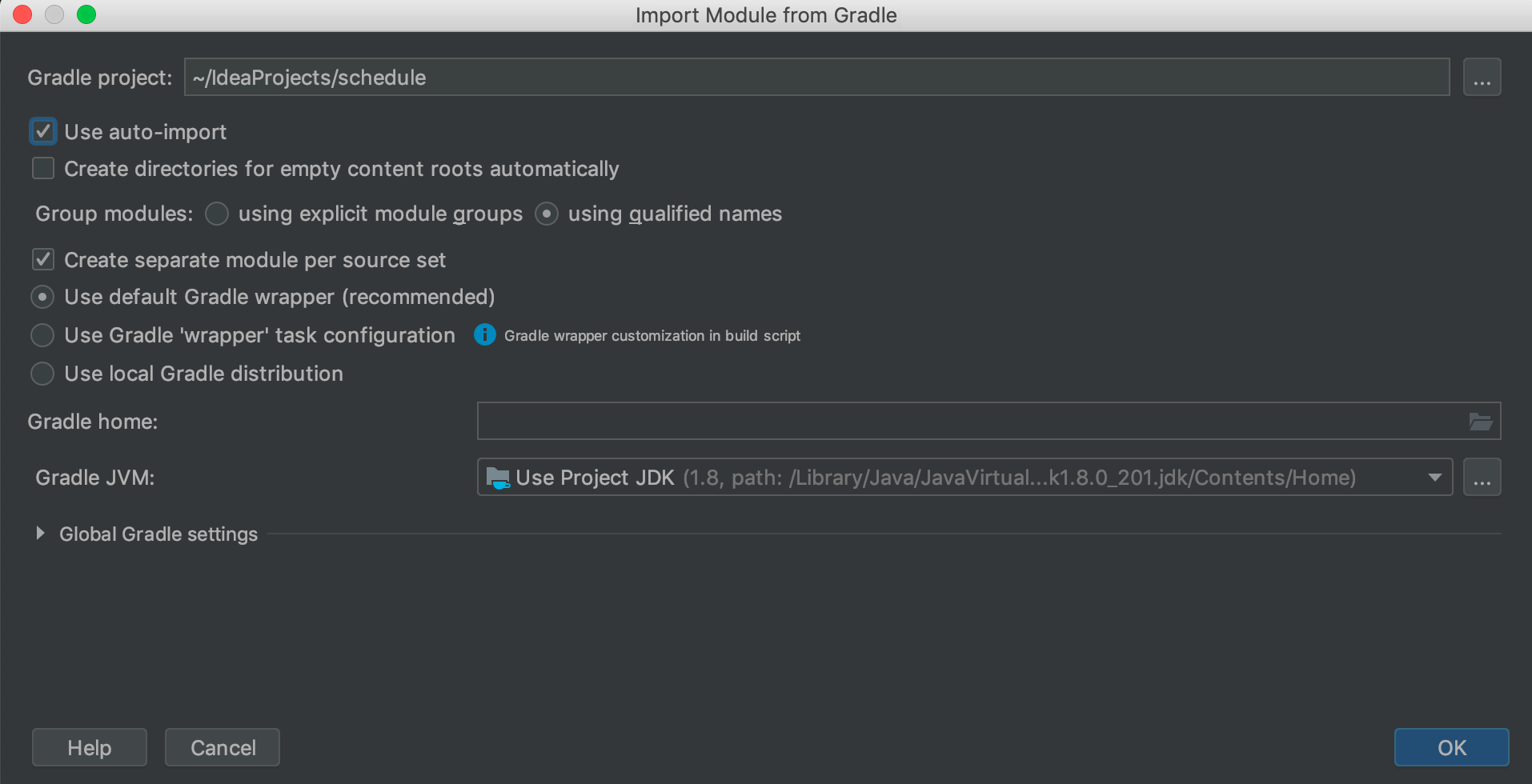Screen dimensions: 1532x784
Task: Uncheck Use auto-import checkbox
Action: point(43,131)
